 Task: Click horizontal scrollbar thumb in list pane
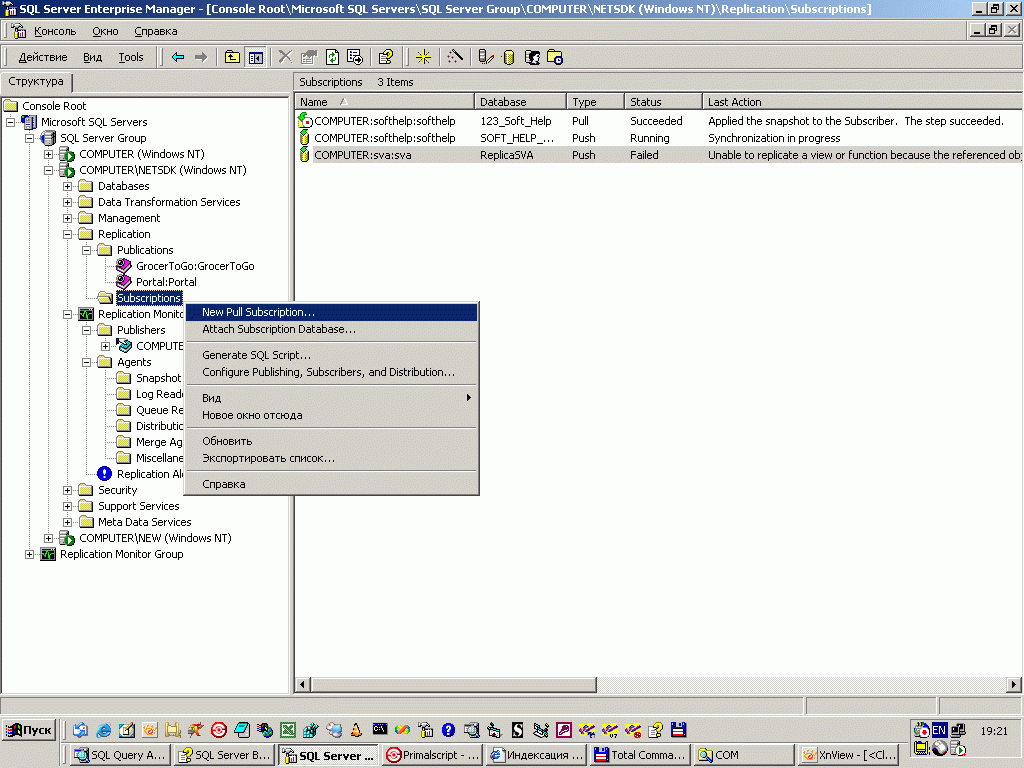(453, 685)
